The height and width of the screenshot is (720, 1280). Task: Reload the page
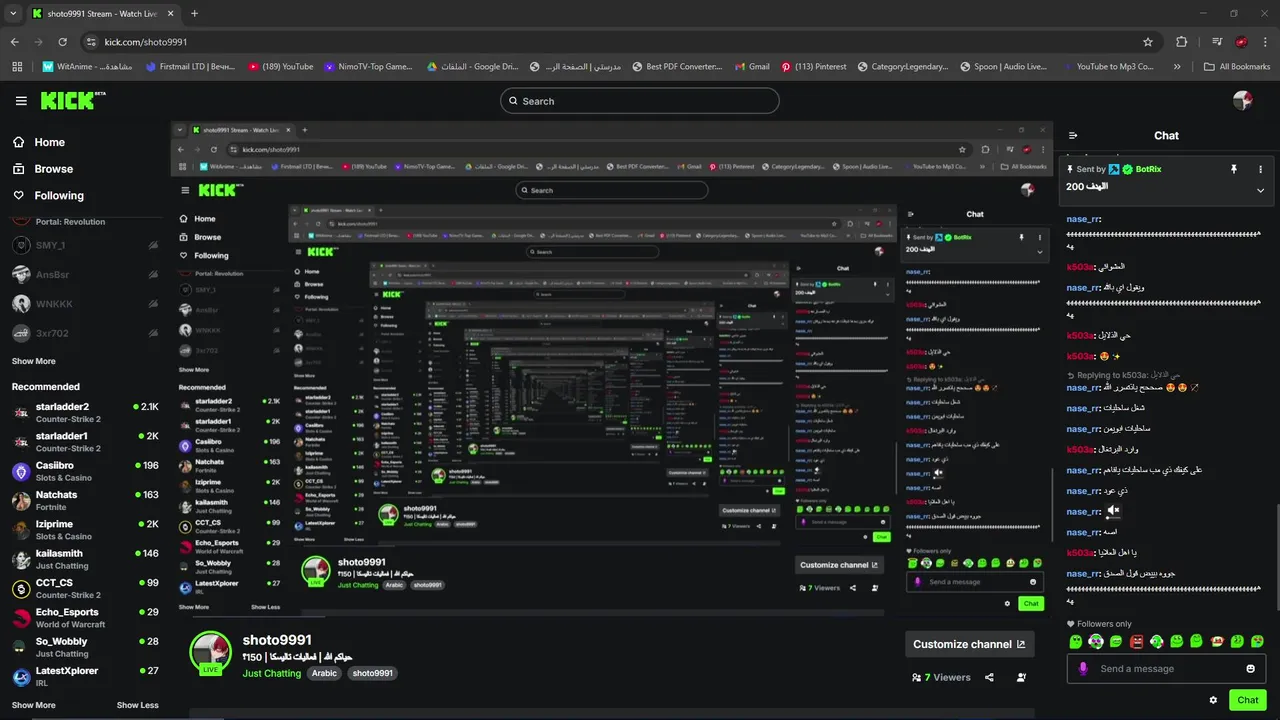coord(63,42)
